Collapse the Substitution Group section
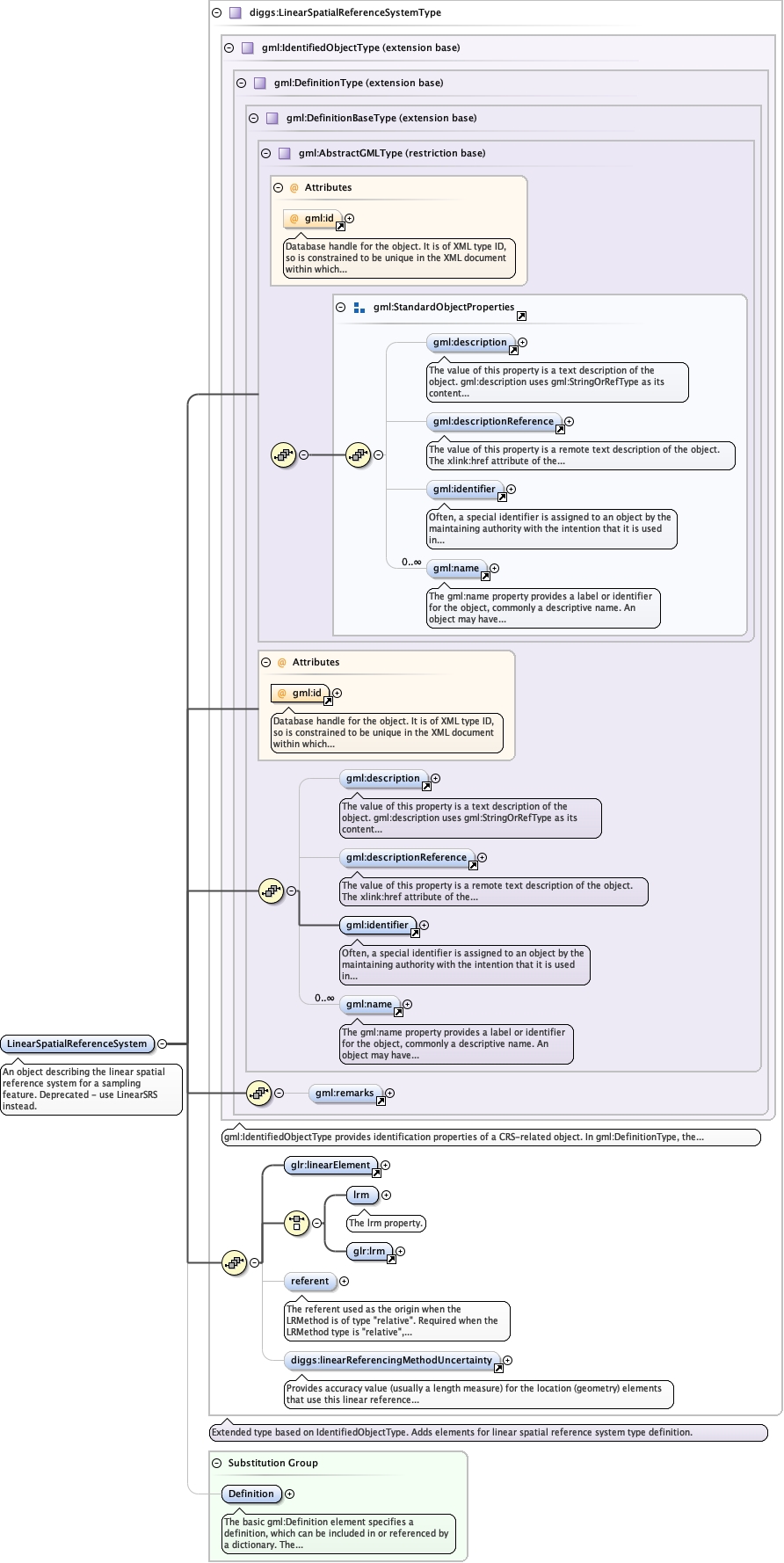The width and height of the screenshot is (784, 1563). coord(216,1463)
